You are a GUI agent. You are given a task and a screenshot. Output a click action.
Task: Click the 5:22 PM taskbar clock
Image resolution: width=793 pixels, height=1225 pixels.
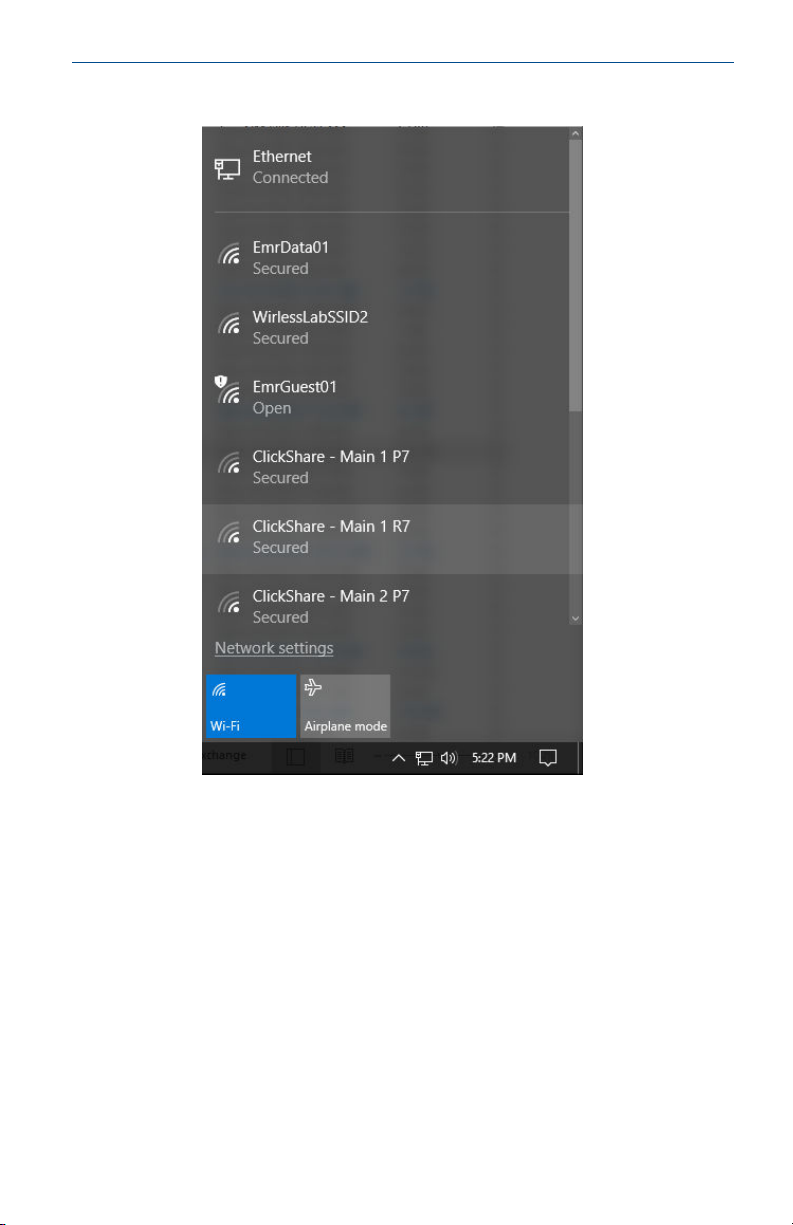494,759
